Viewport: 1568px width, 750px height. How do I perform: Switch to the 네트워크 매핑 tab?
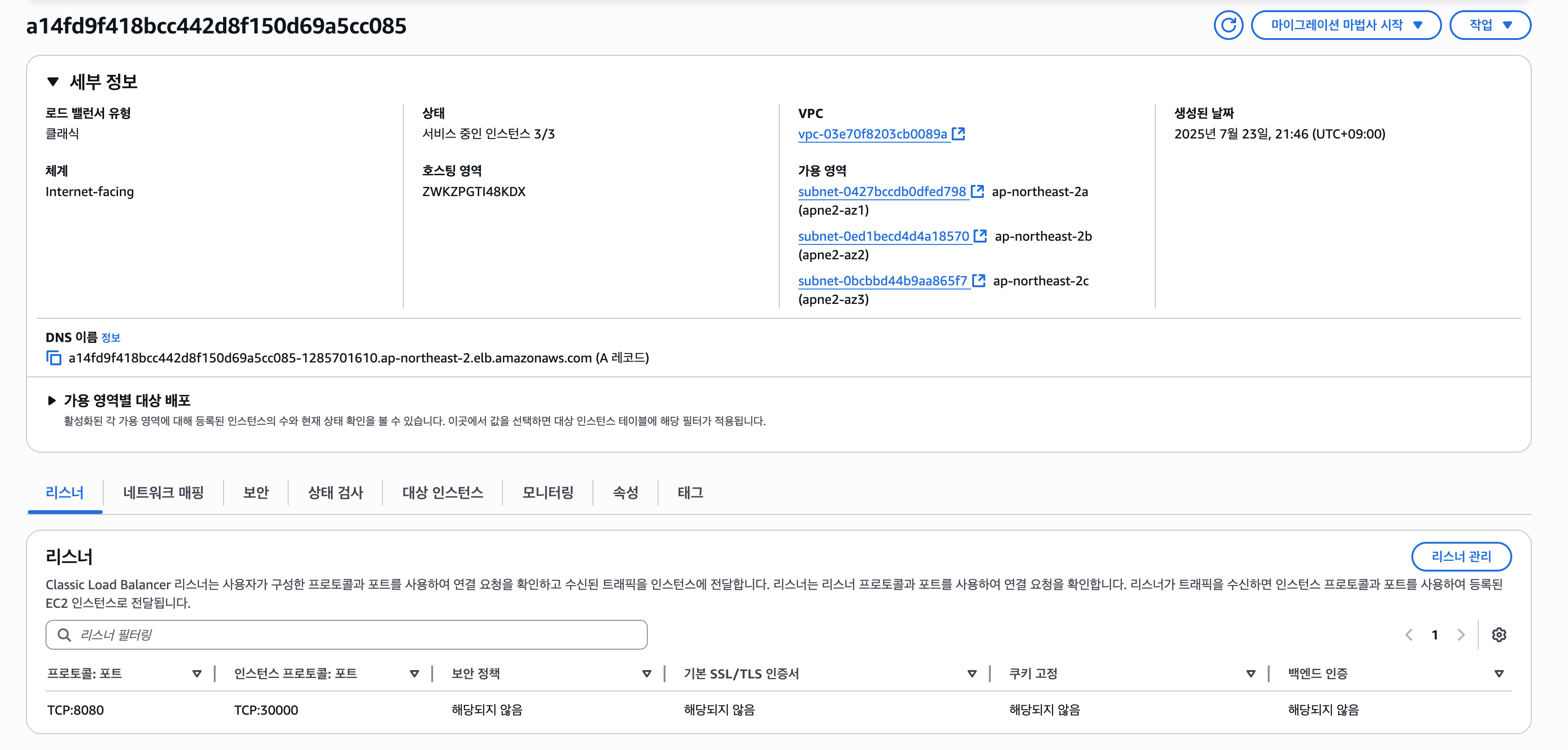point(163,493)
